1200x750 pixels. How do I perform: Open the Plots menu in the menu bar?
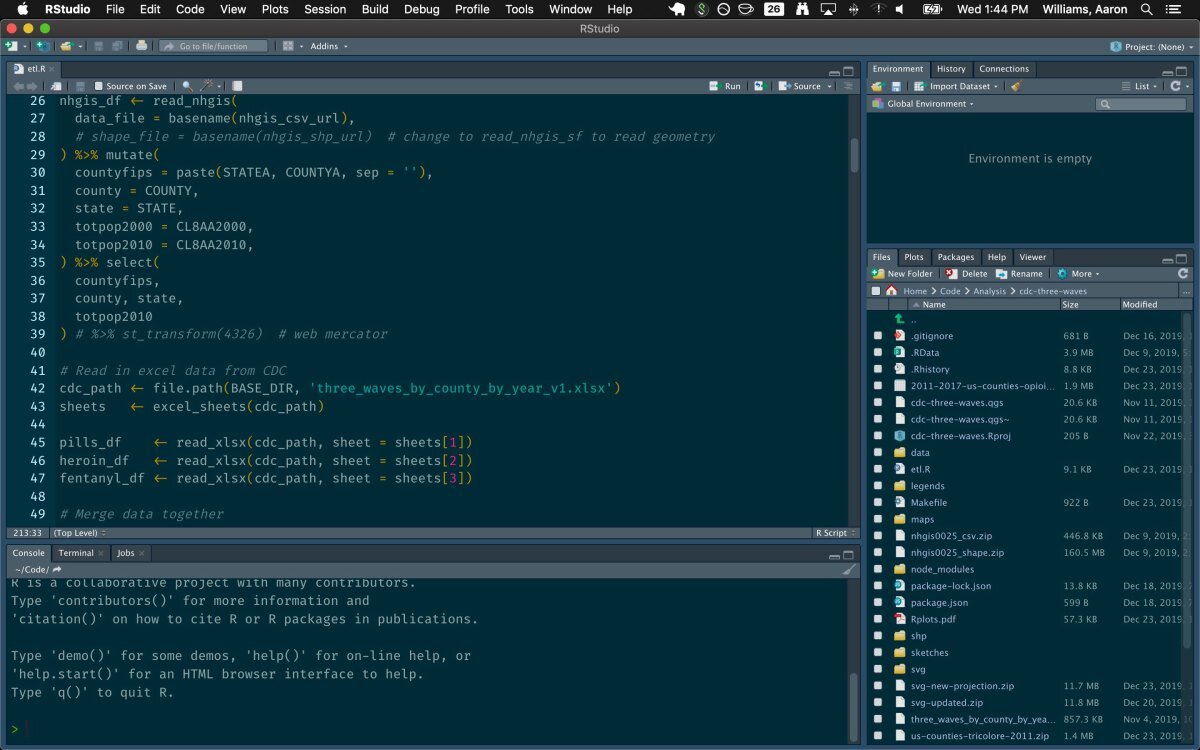point(275,9)
